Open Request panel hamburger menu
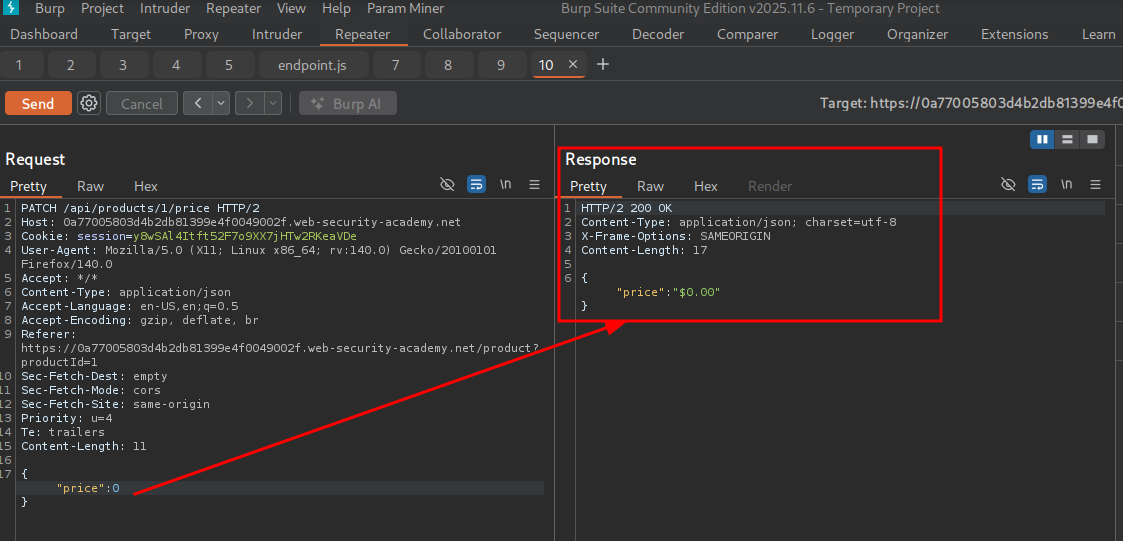The height and width of the screenshot is (541, 1123). 534,185
